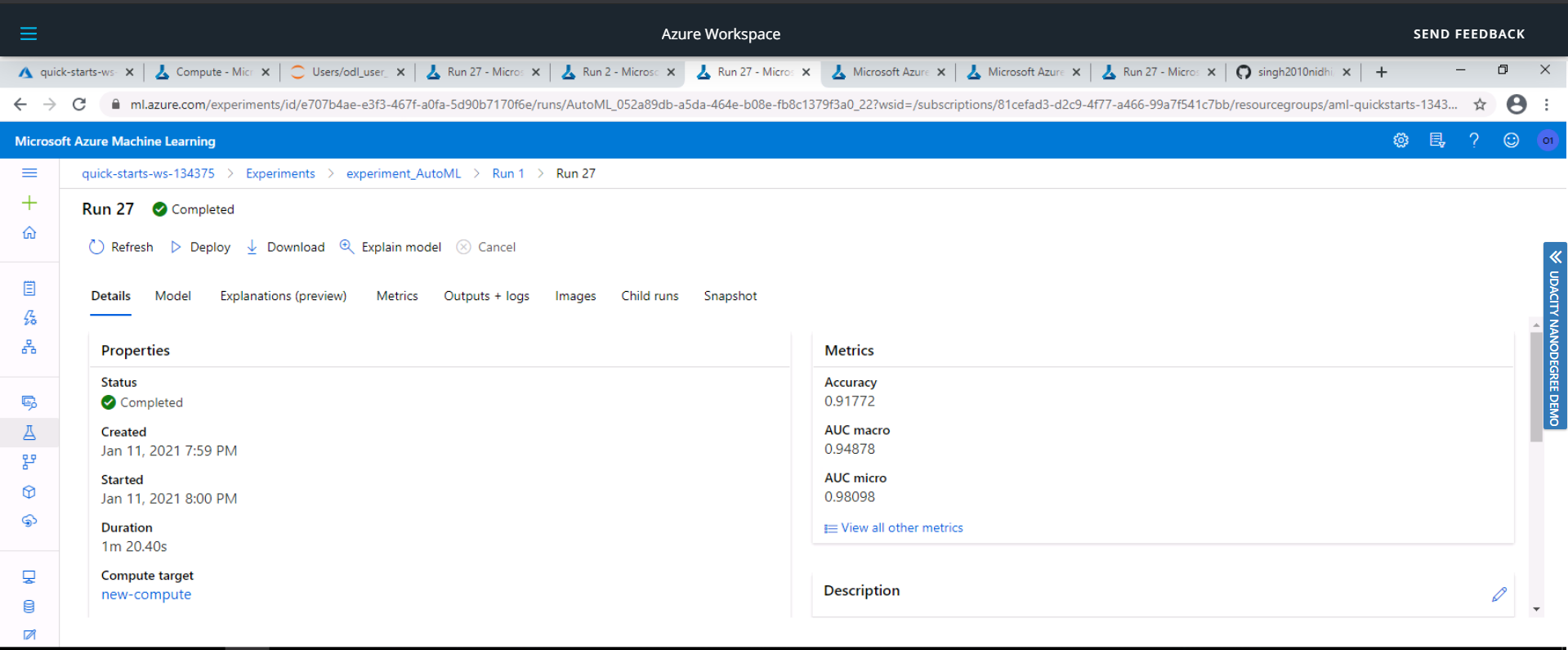The image size is (1568, 650).
Task: Click the Accuracy value 0.91772
Action: (x=850, y=401)
